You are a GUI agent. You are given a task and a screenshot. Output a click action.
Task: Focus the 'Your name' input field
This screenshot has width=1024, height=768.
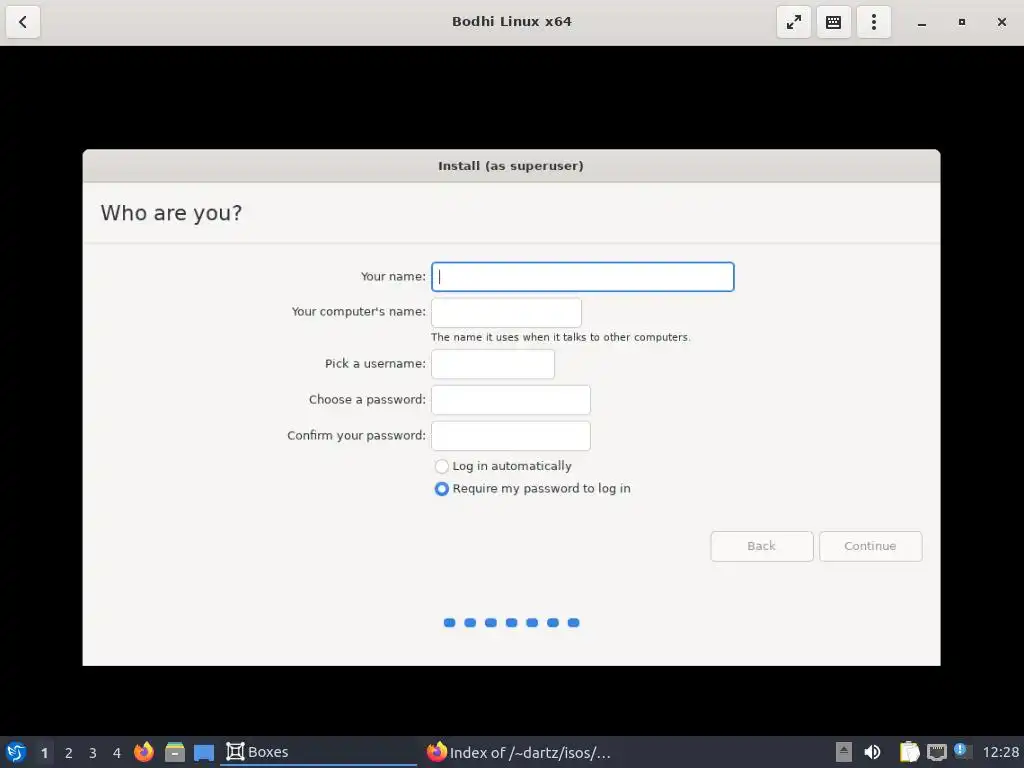[583, 277]
